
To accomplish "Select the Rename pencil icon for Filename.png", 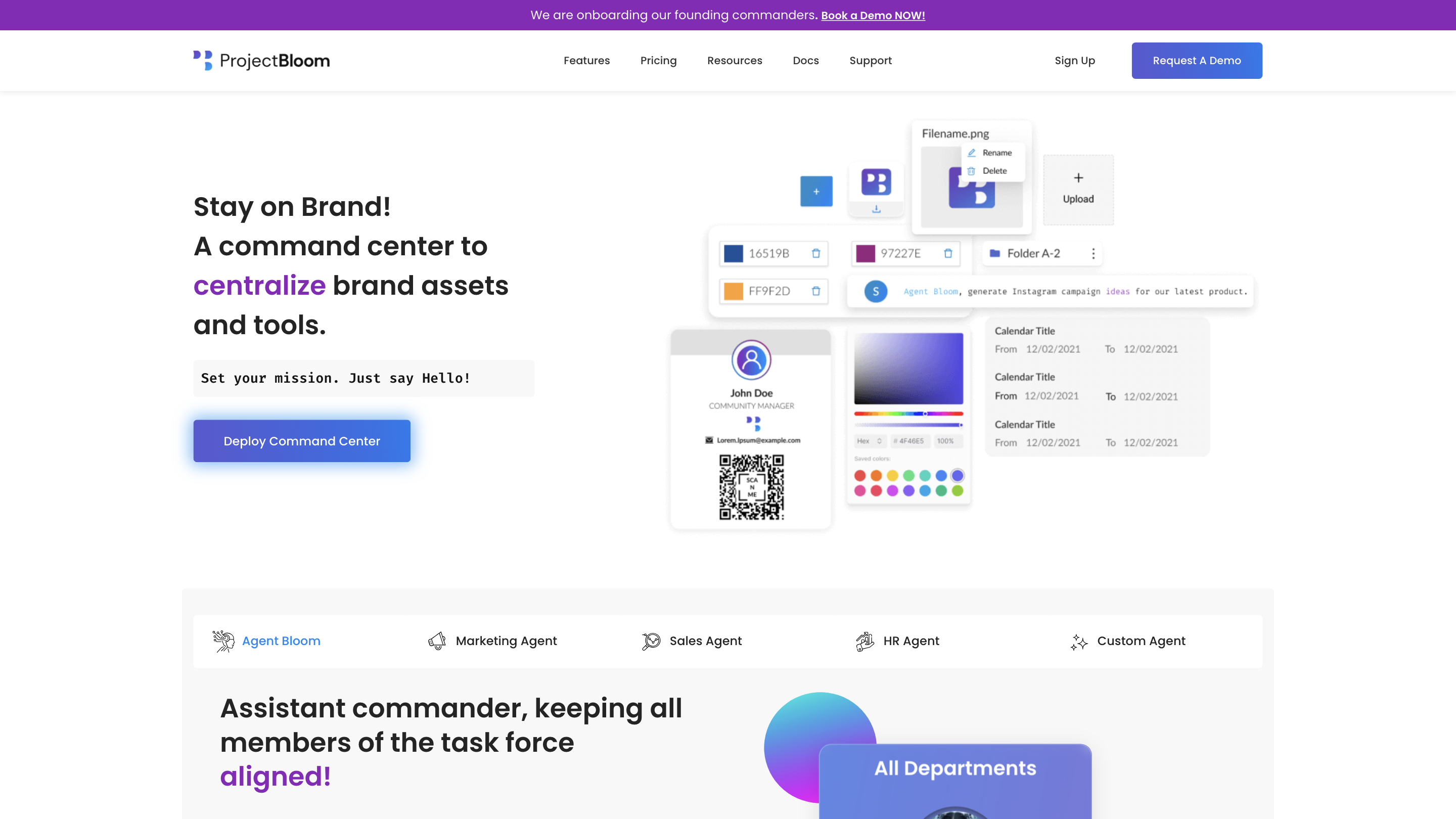I will 972,152.
